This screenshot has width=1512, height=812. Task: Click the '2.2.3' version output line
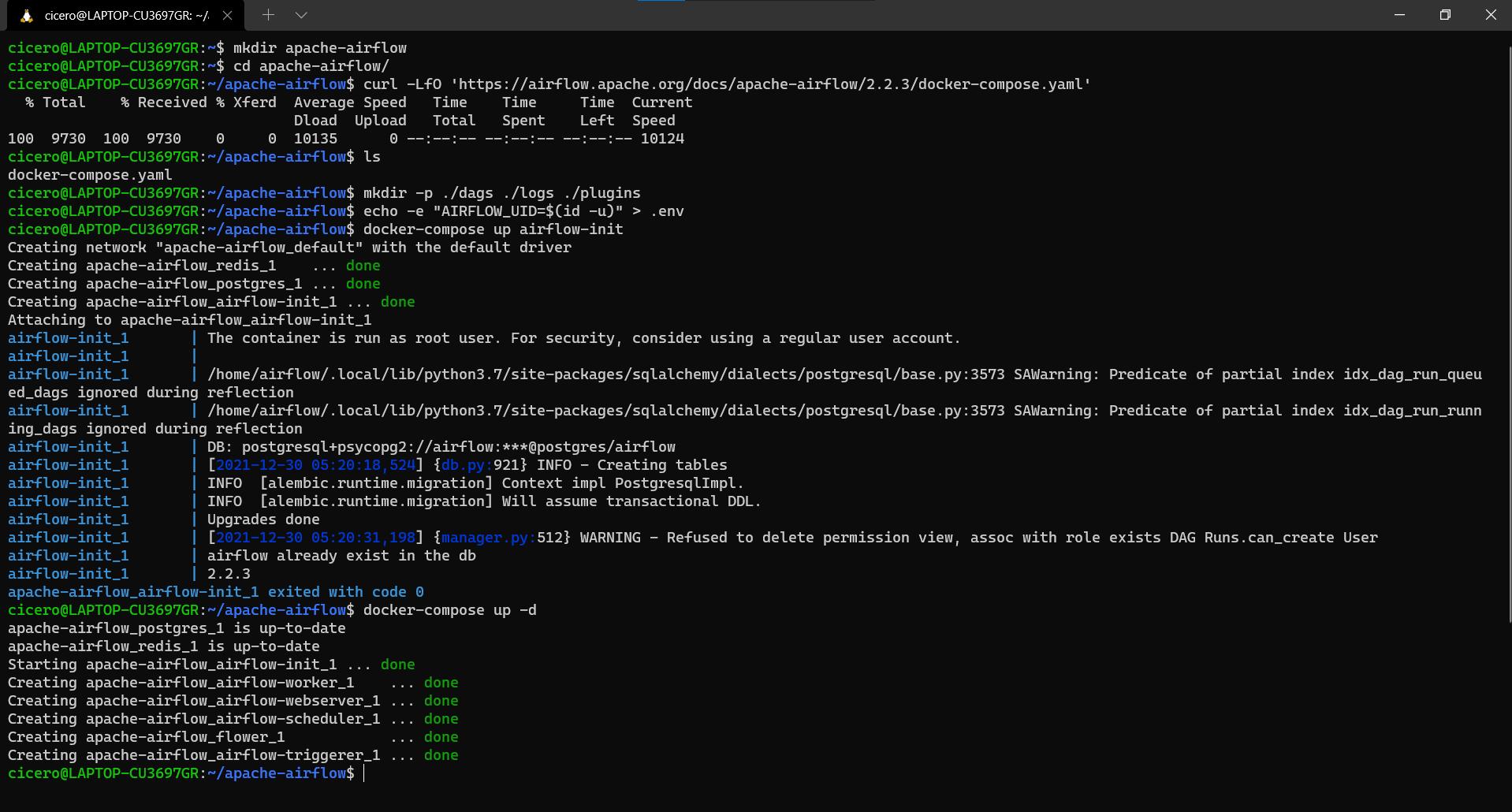(229, 574)
